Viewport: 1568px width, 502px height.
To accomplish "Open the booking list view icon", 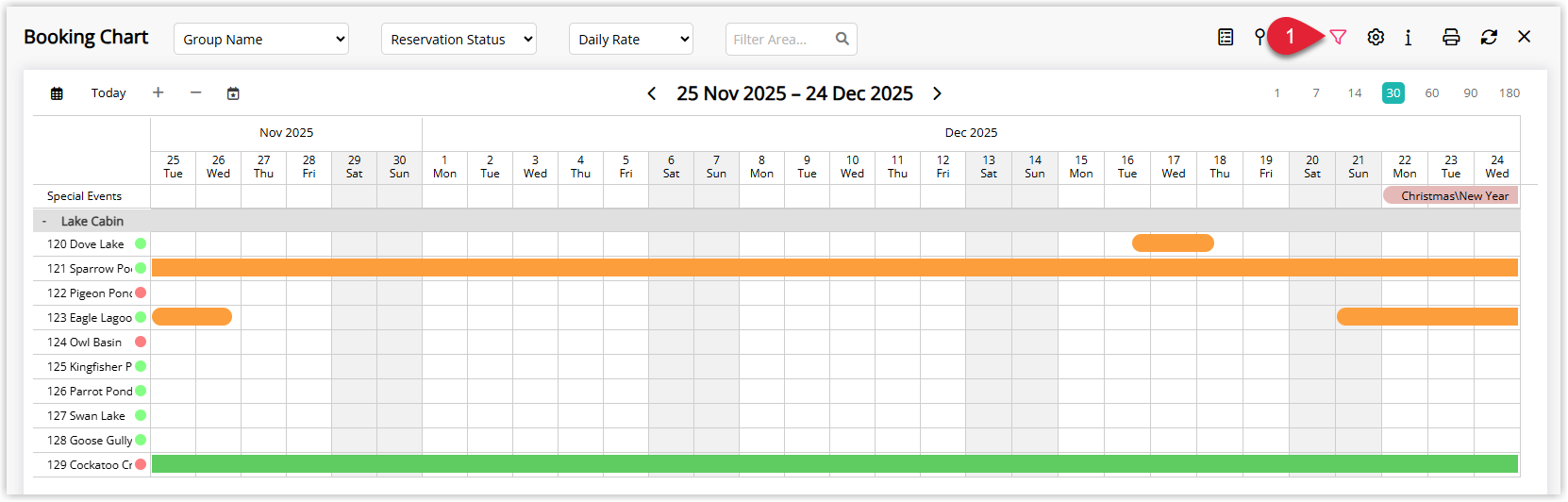I will pos(1226,37).
